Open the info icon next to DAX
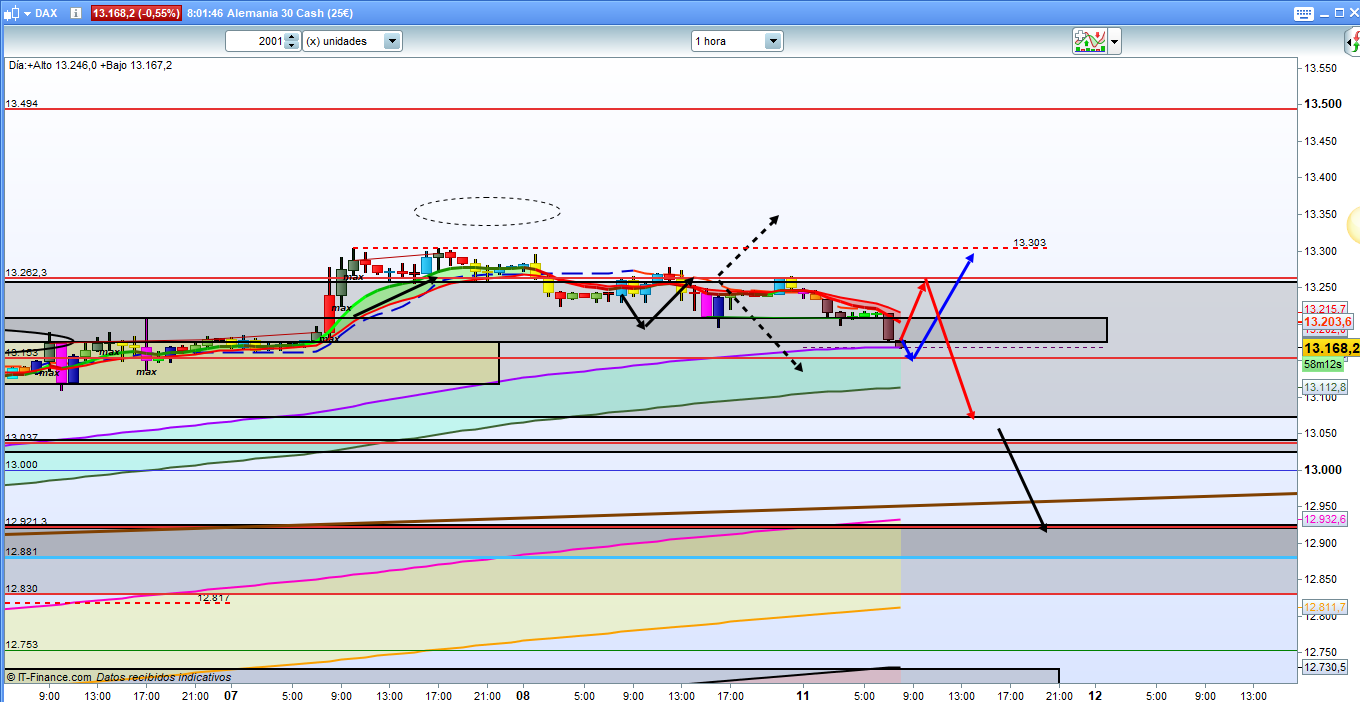Image resolution: width=1360 pixels, height=702 pixels. 77,13
